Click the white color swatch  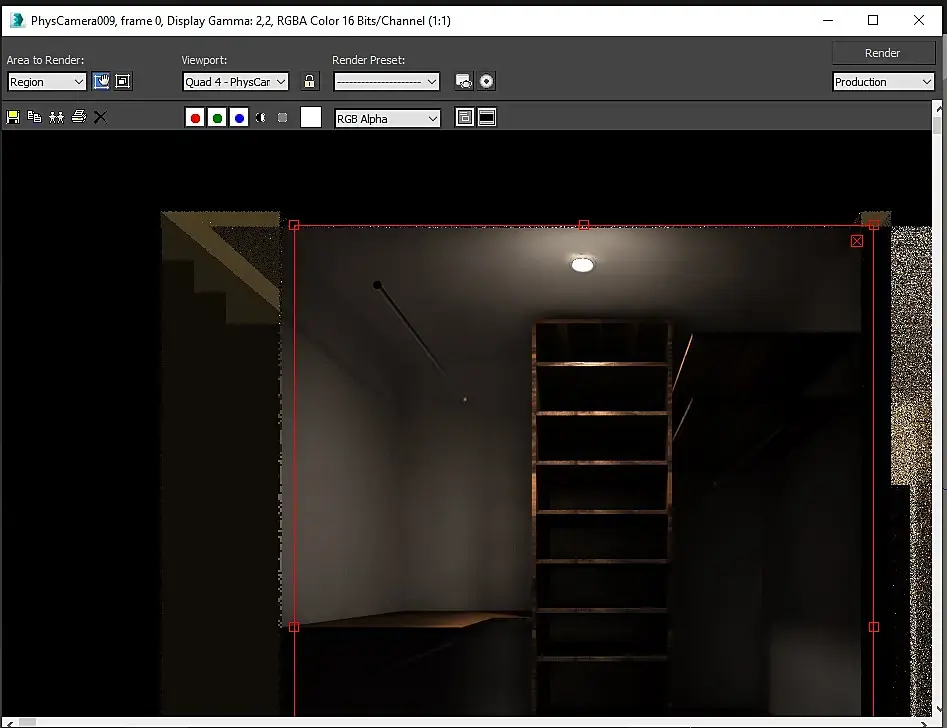pyautogui.click(x=310, y=117)
